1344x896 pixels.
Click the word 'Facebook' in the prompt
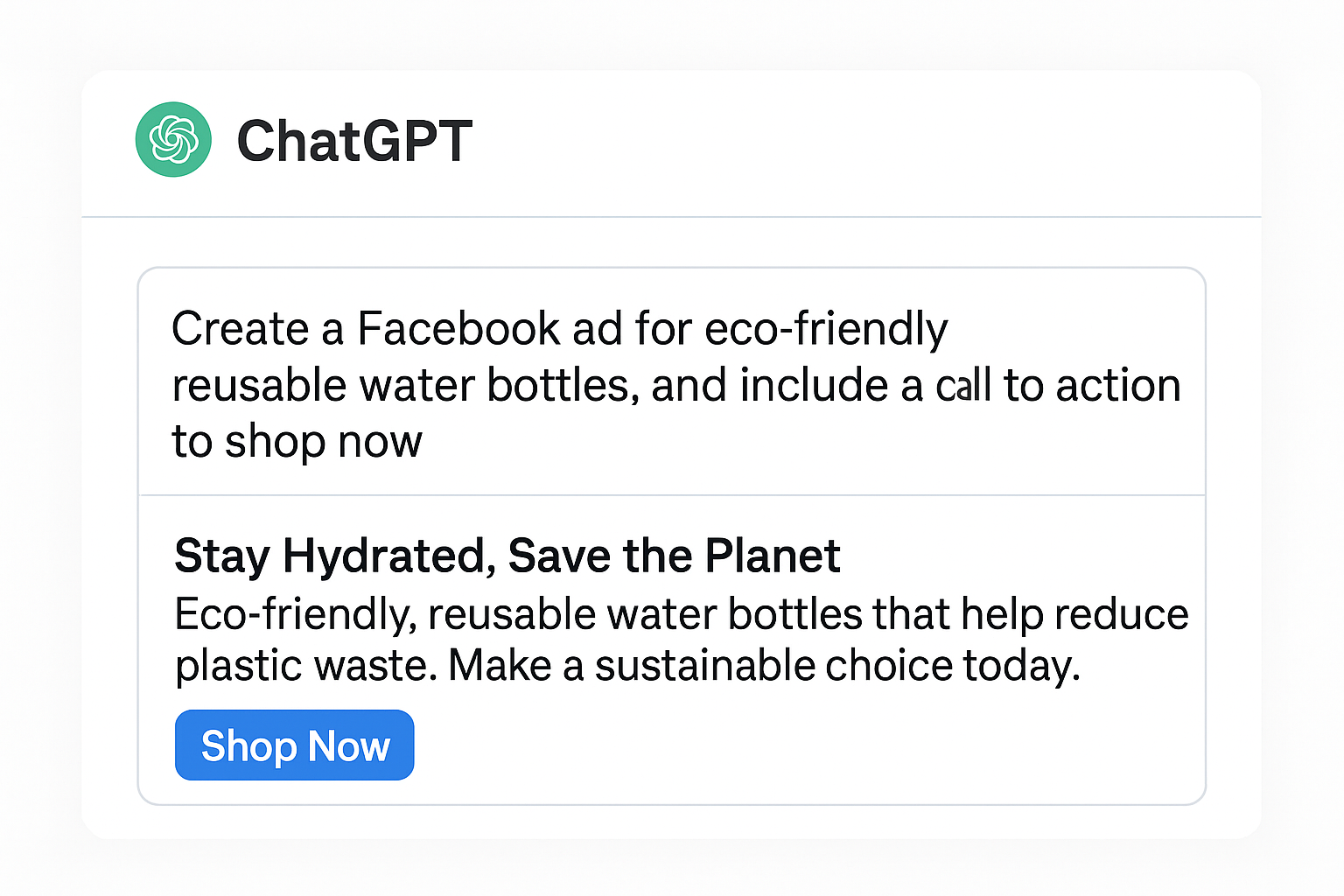tap(458, 329)
